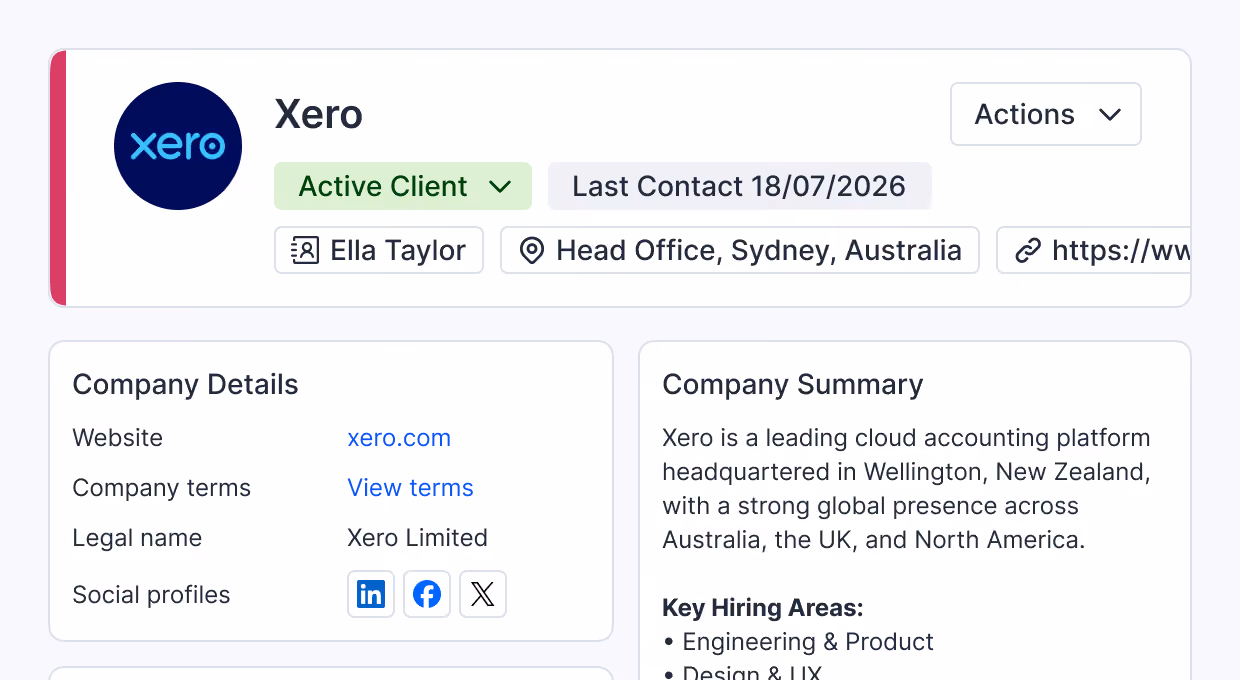
Task: Click the Engineering & Product bullet
Action: (798, 642)
